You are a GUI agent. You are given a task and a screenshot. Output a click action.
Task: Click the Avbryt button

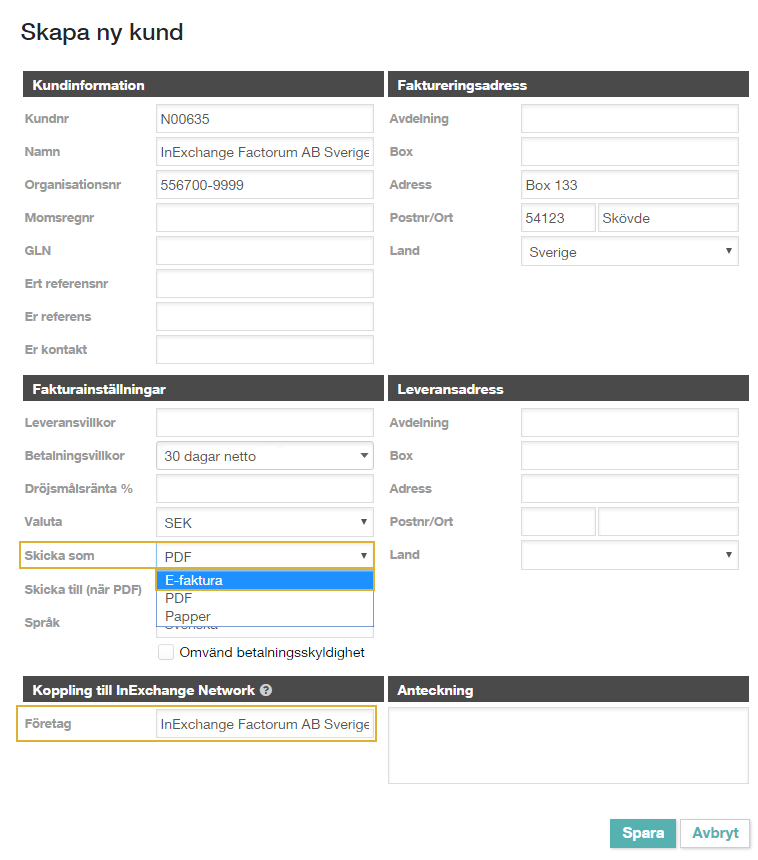point(714,833)
